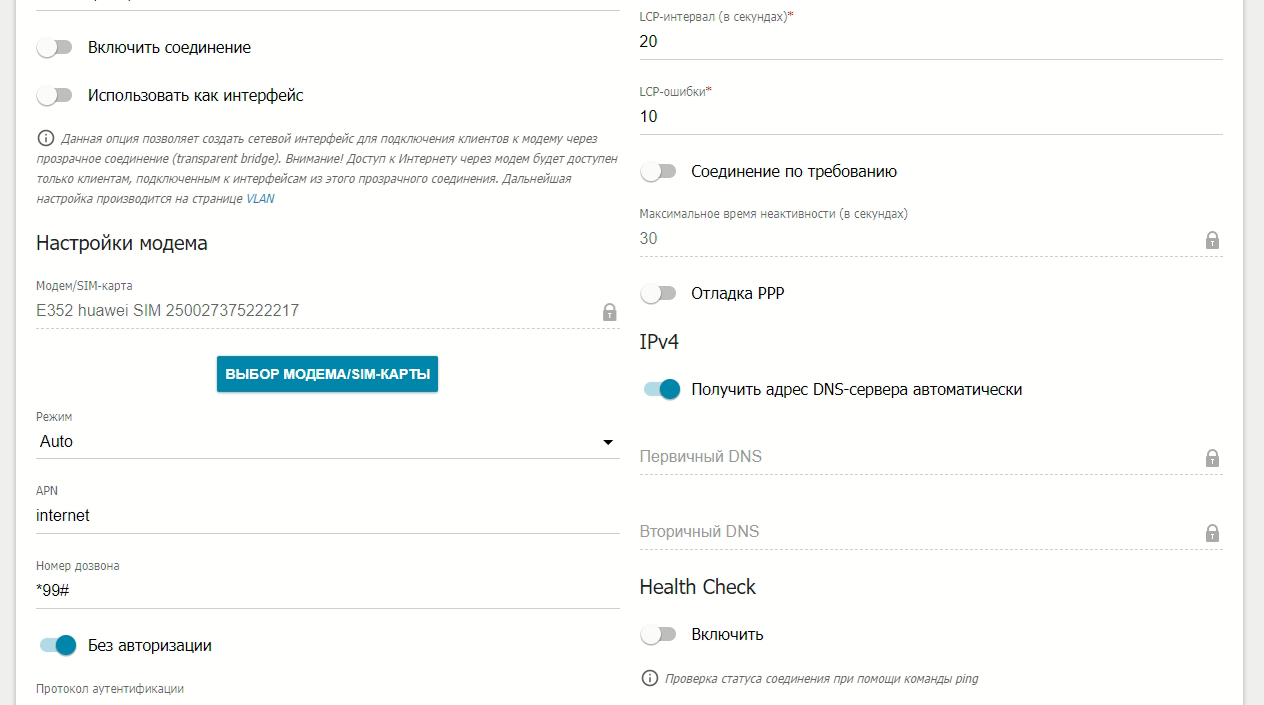1264x705 pixels.
Task: Click ВЫБОР МОДЕМА/SIM-КАРТЫ button
Action: 328,374
